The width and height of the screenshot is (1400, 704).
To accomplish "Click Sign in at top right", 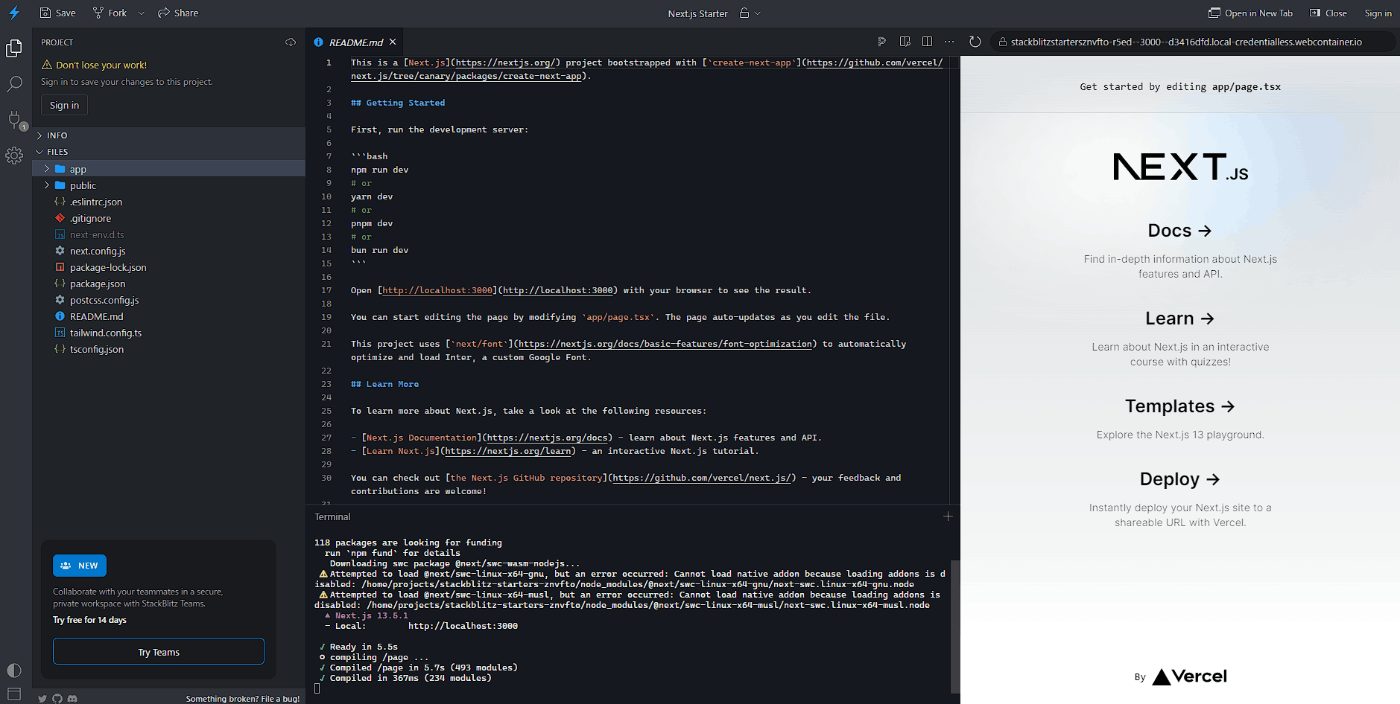I will tap(1378, 13).
